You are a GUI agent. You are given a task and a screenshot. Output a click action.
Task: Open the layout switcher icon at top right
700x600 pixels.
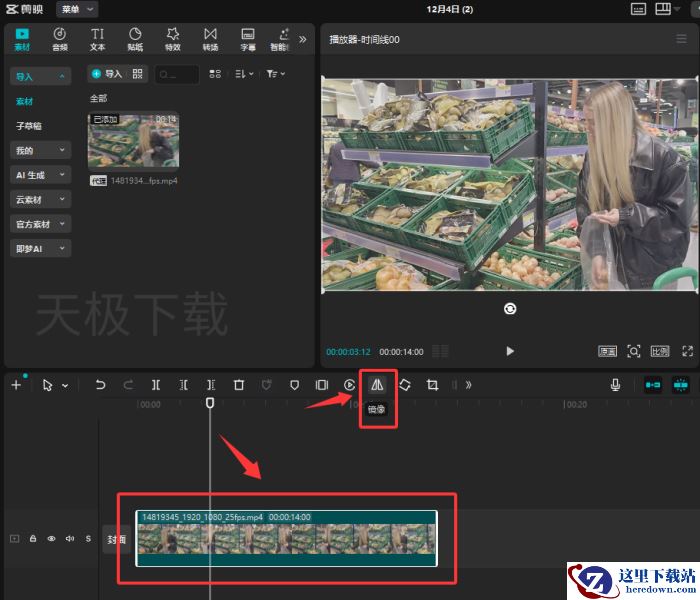663,9
